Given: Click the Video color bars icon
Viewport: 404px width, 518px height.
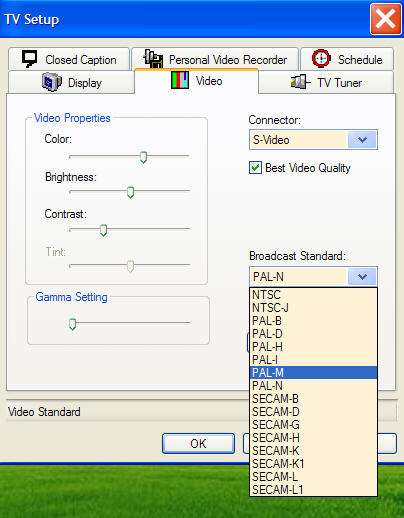Looking at the screenshot, I should [180, 80].
